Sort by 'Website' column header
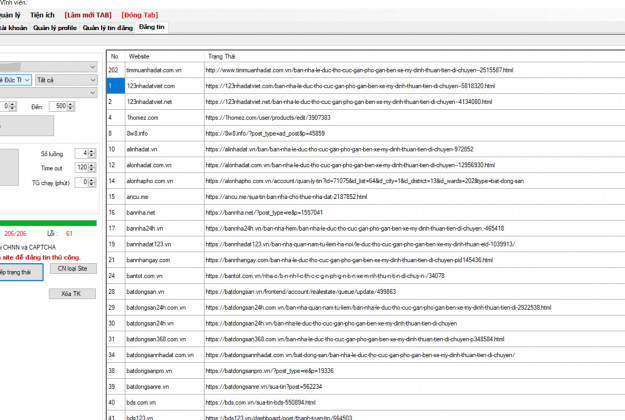 pyautogui.click(x=140, y=56)
